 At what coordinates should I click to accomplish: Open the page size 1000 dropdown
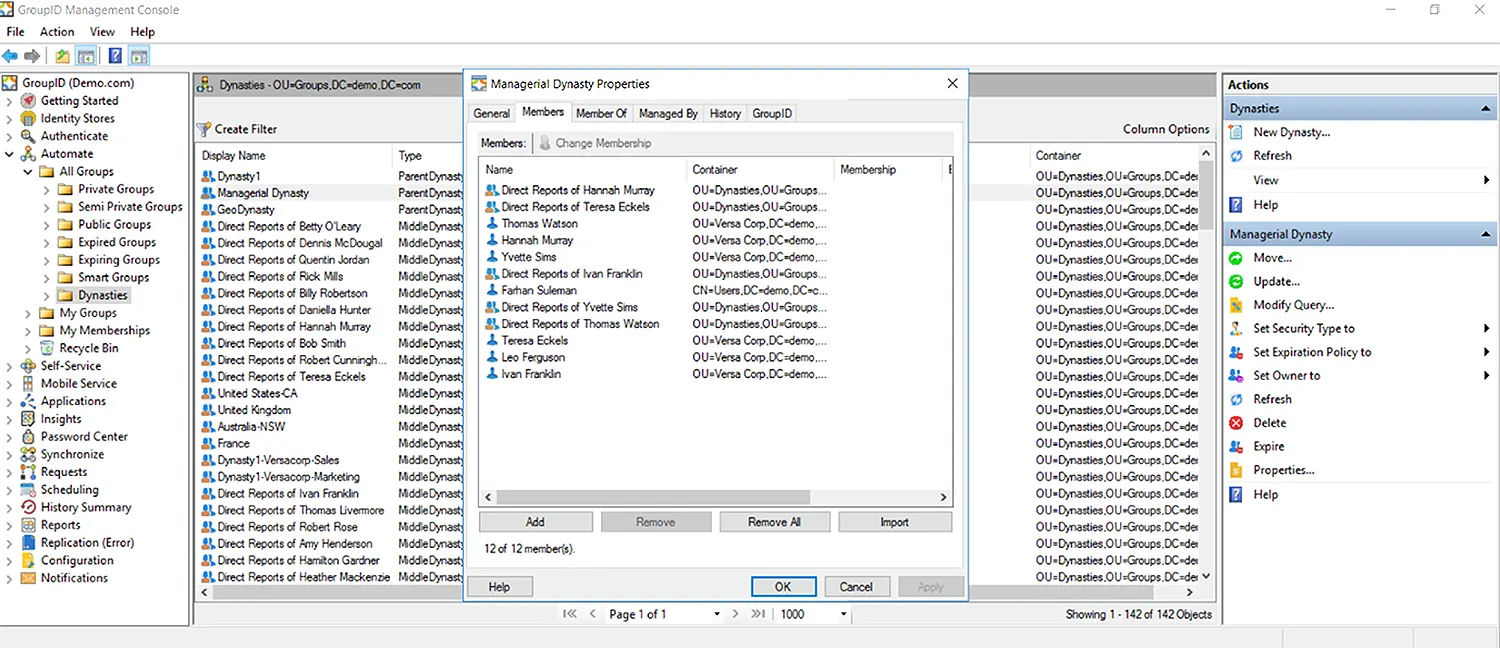pyautogui.click(x=844, y=614)
